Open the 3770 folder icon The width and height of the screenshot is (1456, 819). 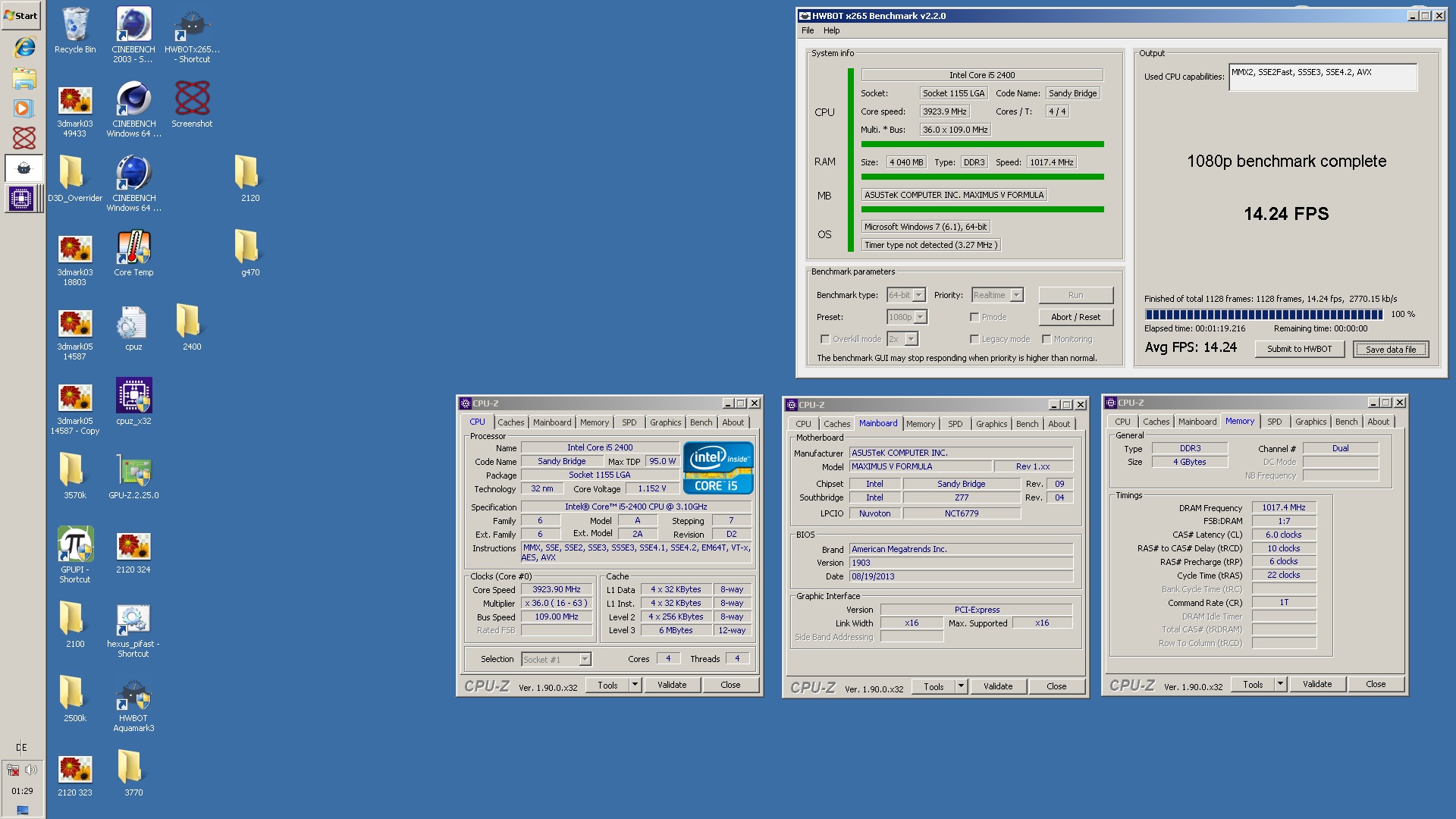[x=133, y=773]
